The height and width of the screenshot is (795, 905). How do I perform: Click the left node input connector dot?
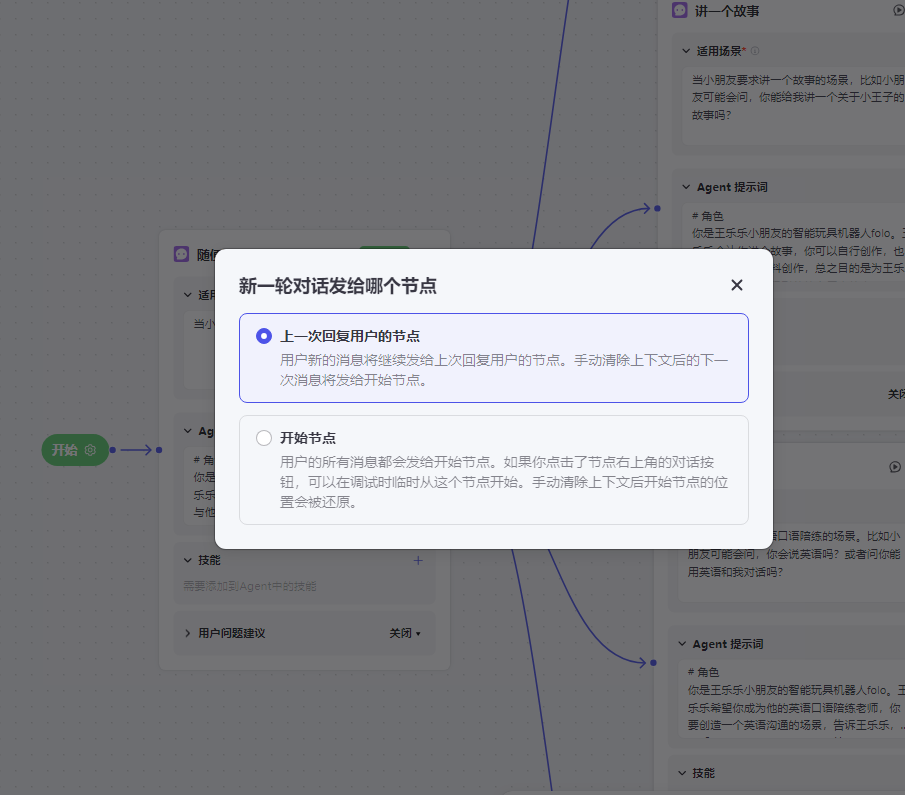coord(159,450)
